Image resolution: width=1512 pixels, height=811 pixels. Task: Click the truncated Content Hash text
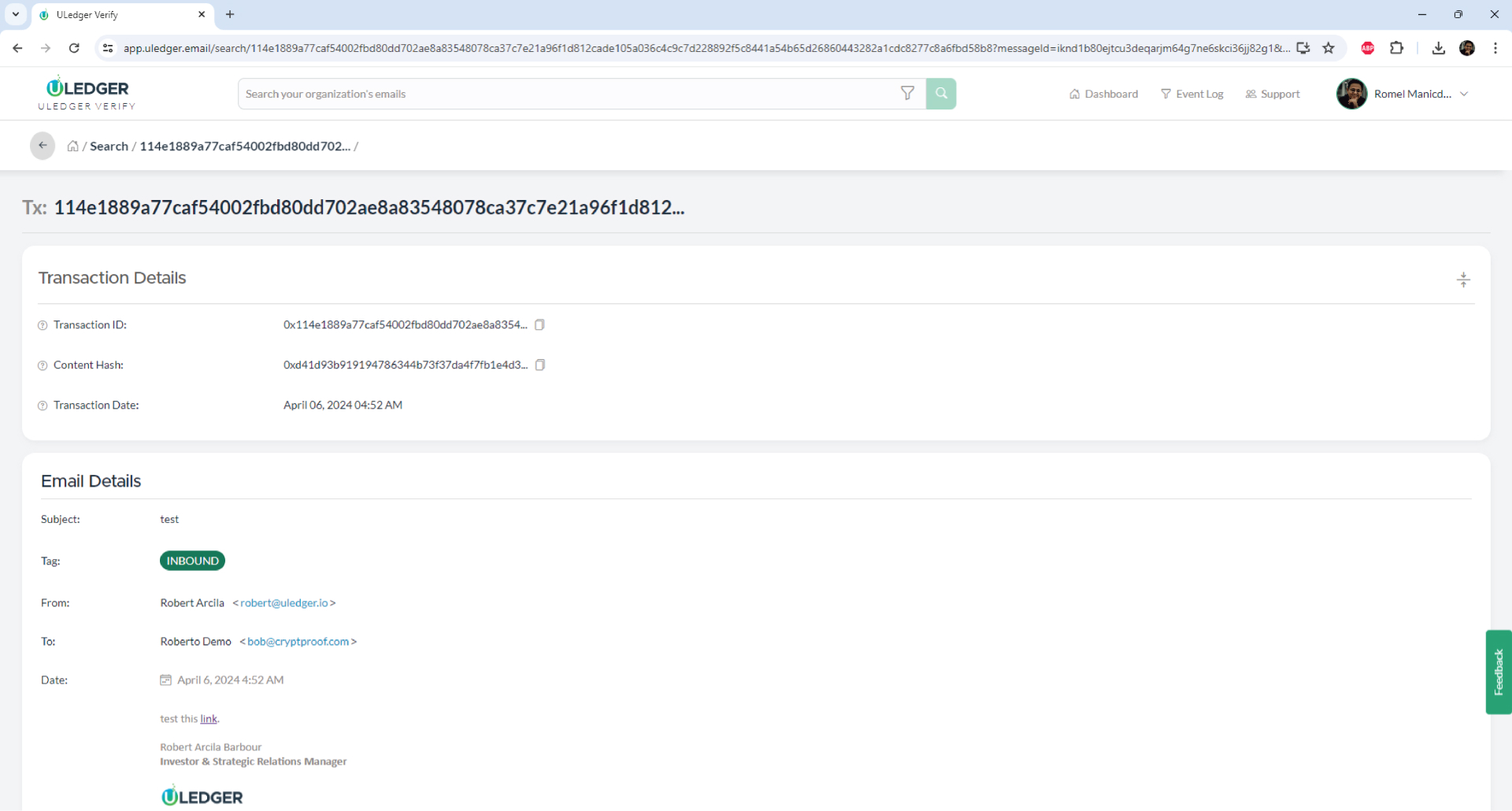406,365
